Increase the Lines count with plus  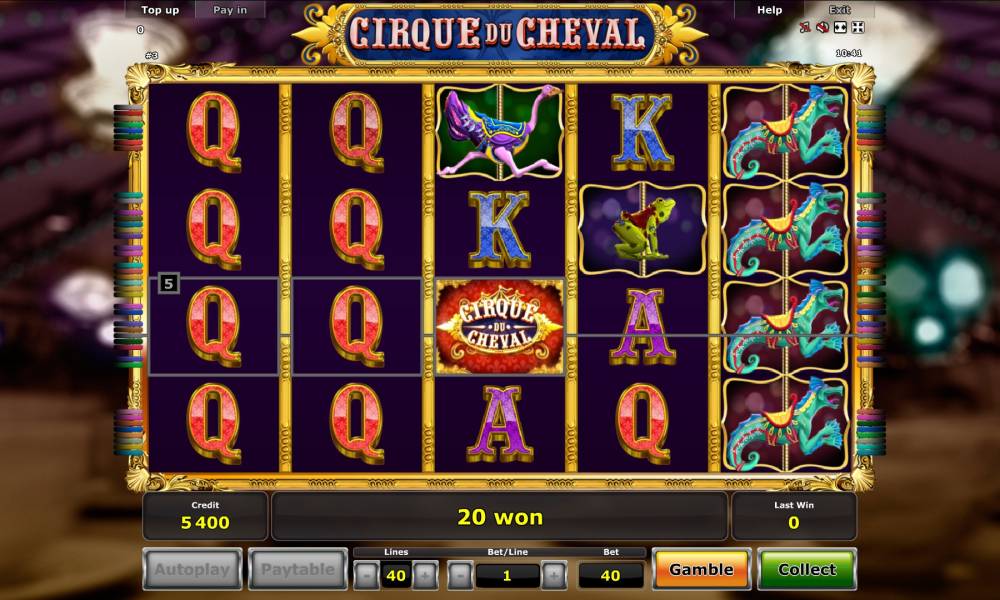[x=425, y=575]
